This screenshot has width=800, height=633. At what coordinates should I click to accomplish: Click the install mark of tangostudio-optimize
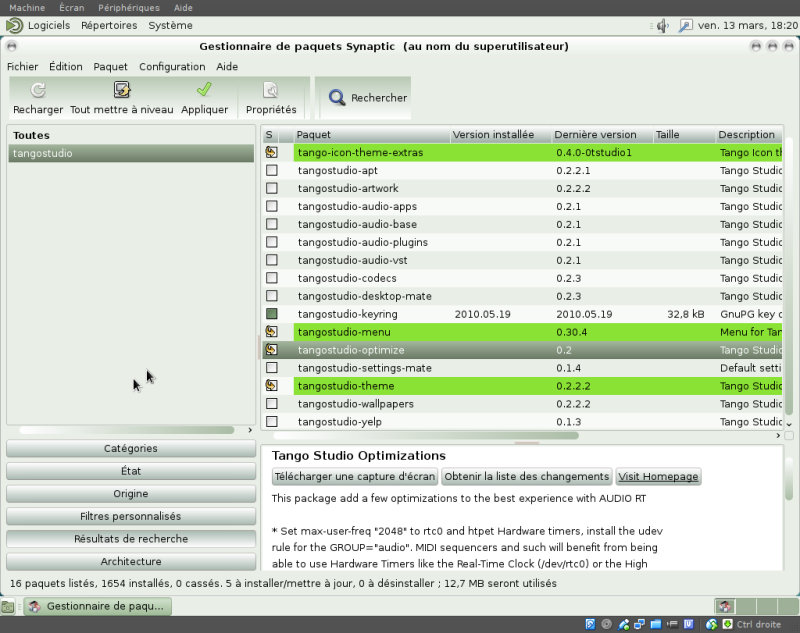click(x=271, y=349)
